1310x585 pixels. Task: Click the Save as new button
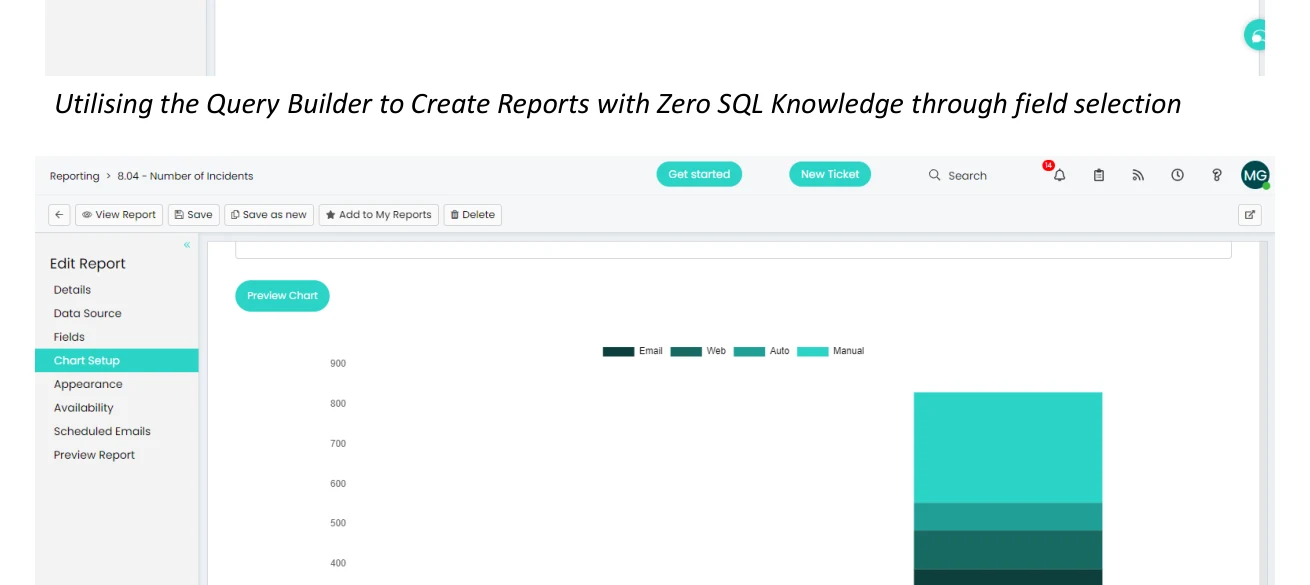(269, 215)
